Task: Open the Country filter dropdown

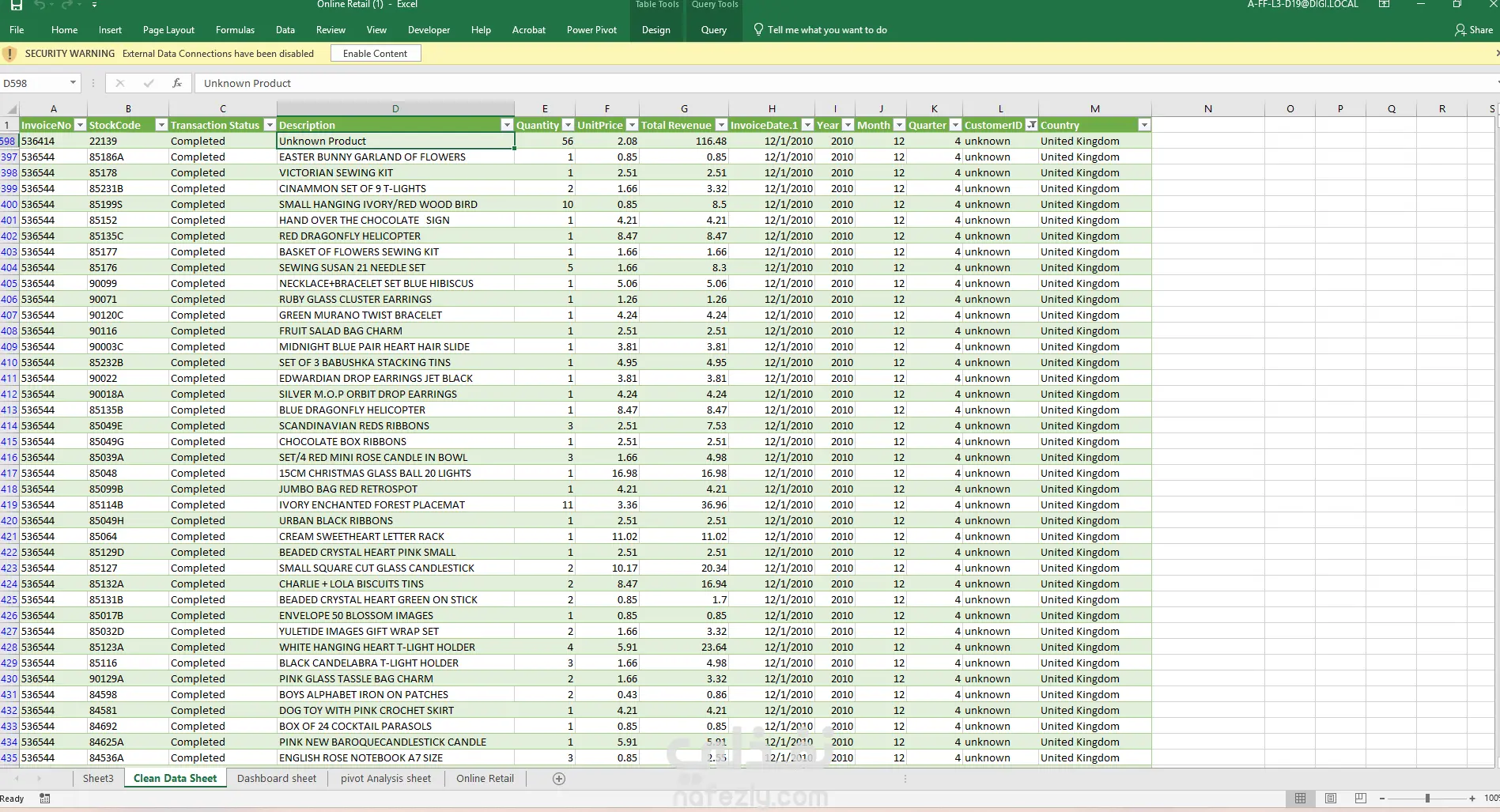Action: pos(1144,125)
